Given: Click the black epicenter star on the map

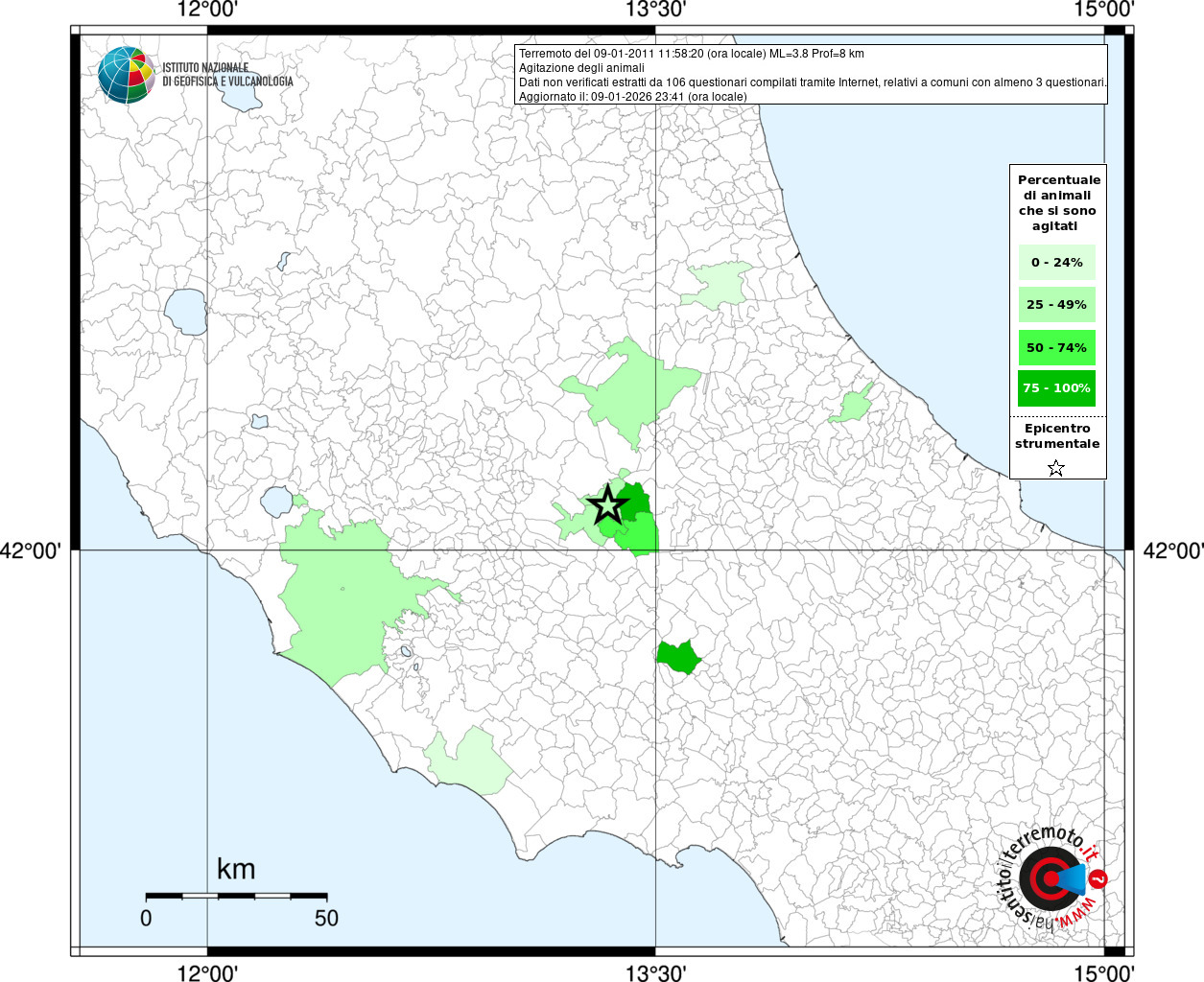Looking at the screenshot, I should tap(606, 504).
